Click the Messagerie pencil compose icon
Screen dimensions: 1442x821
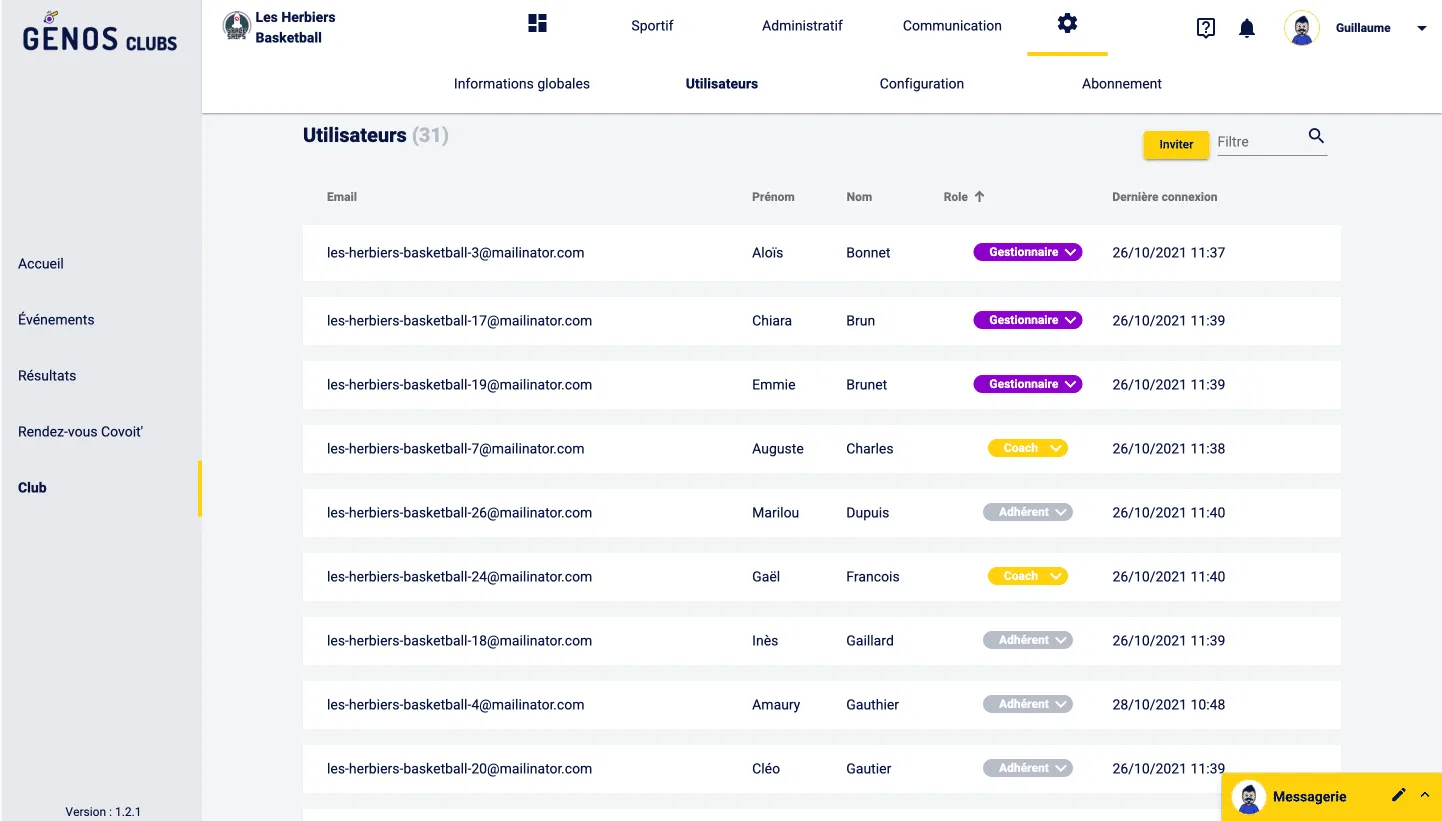pos(1398,795)
